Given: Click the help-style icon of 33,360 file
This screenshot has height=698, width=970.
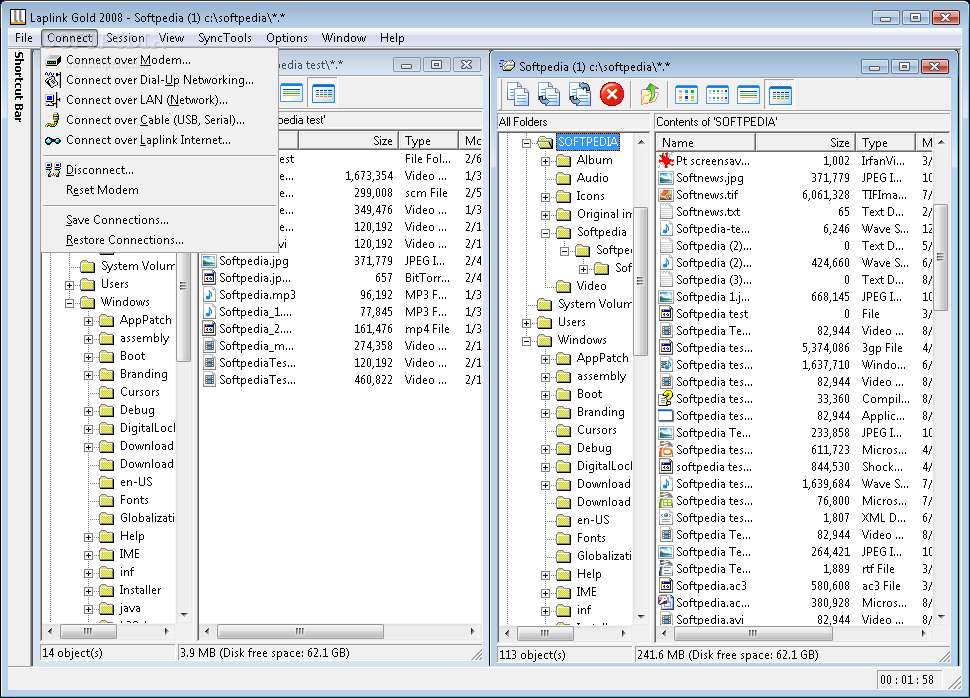Looking at the screenshot, I should pos(666,399).
